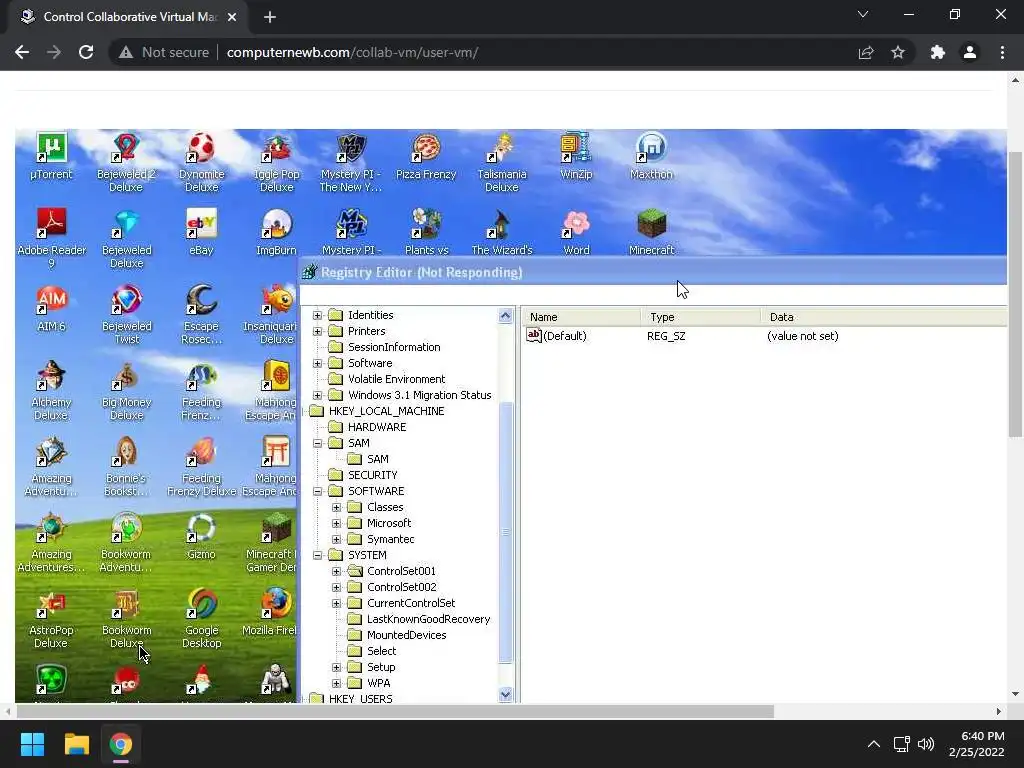Select the SECURITY registry key

372,475
